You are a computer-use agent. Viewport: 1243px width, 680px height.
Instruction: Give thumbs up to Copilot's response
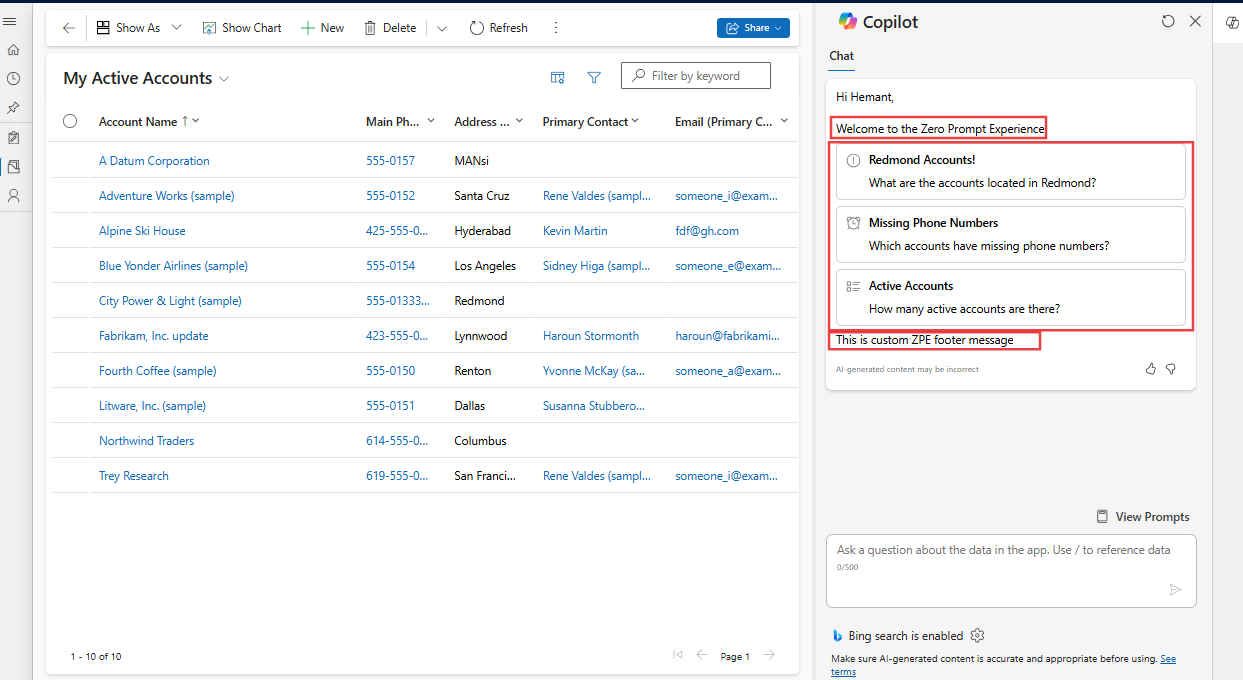[1150, 369]
